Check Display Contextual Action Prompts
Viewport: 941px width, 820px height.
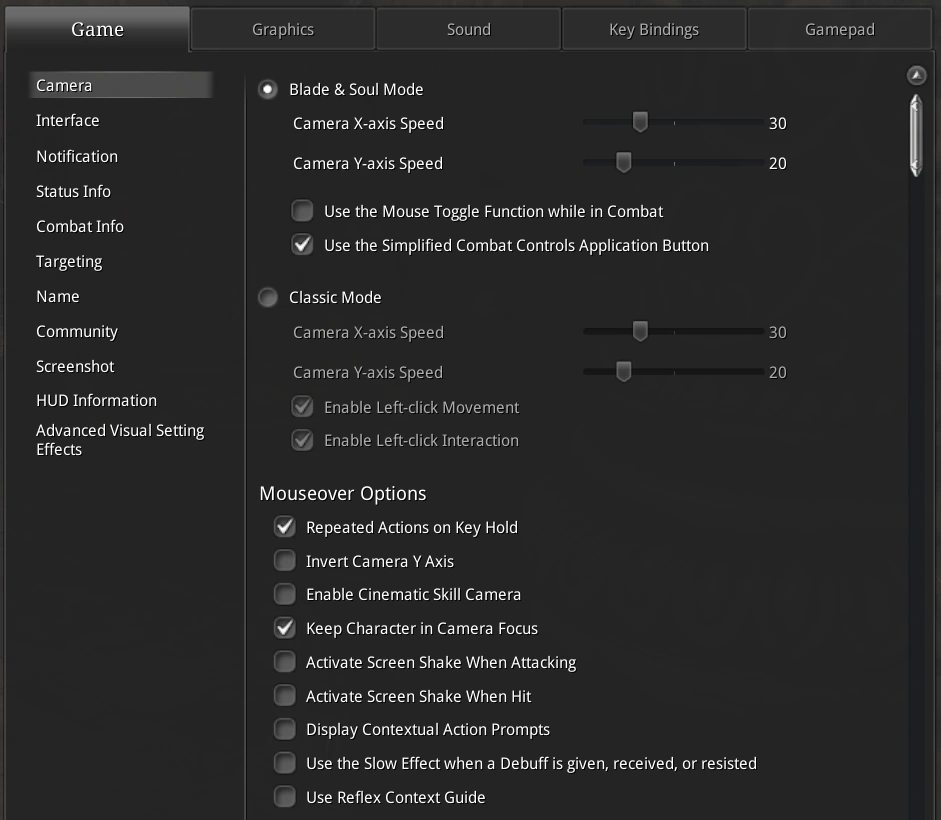pos(285,730)
